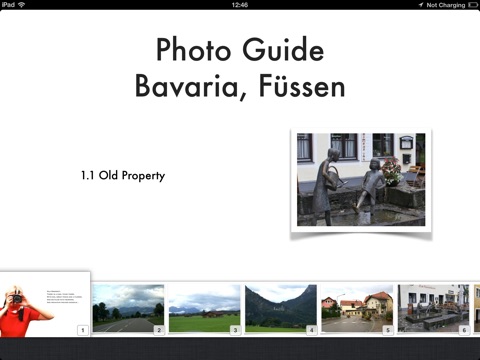Open the bronze statues fountain photo
The width and height of the screenshot is (480, 360).
(x=361, y=180)
